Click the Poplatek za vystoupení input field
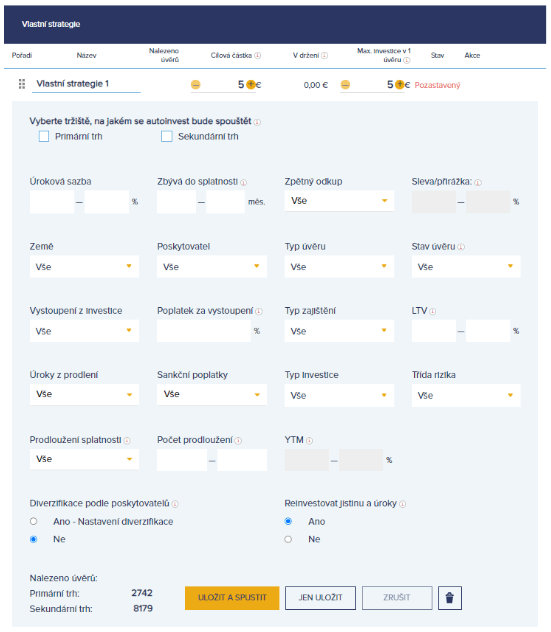 pyautogui.click(x=204, y=331)
